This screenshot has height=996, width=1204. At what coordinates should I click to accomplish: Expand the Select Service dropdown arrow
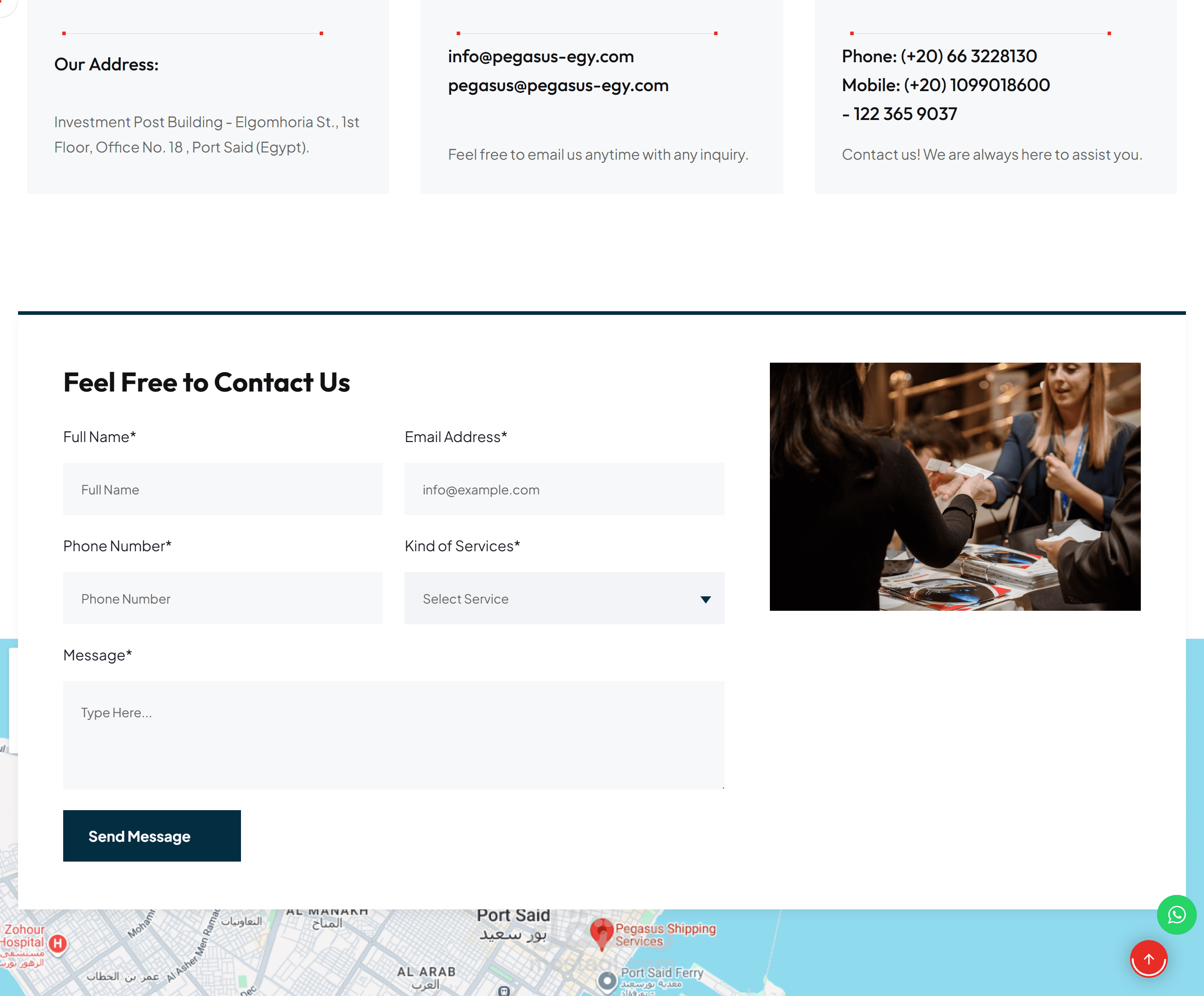tap(705, 599)
